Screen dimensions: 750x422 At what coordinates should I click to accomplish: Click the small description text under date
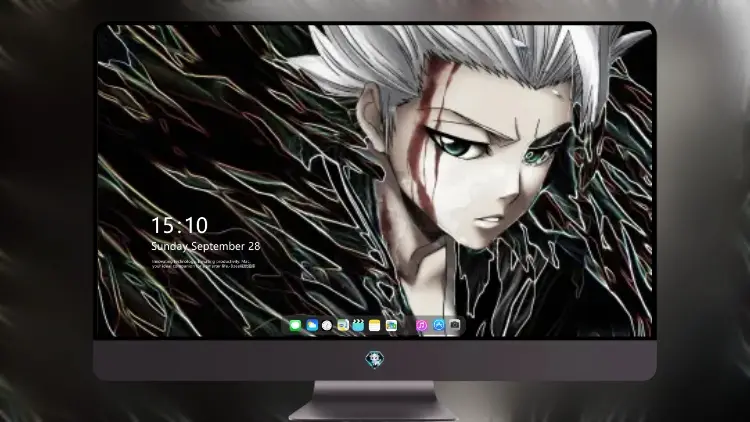point(204,264)
